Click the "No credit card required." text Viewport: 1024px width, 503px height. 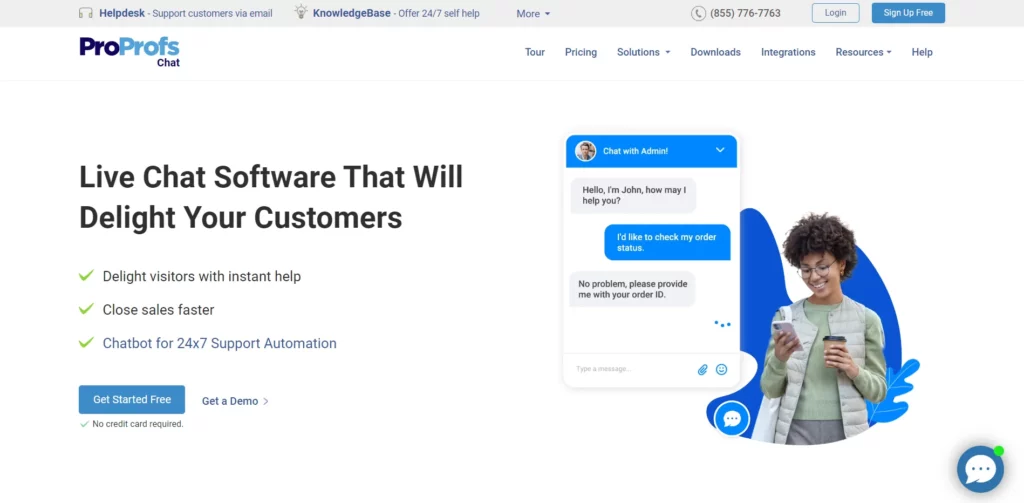(x=138, y=424)
